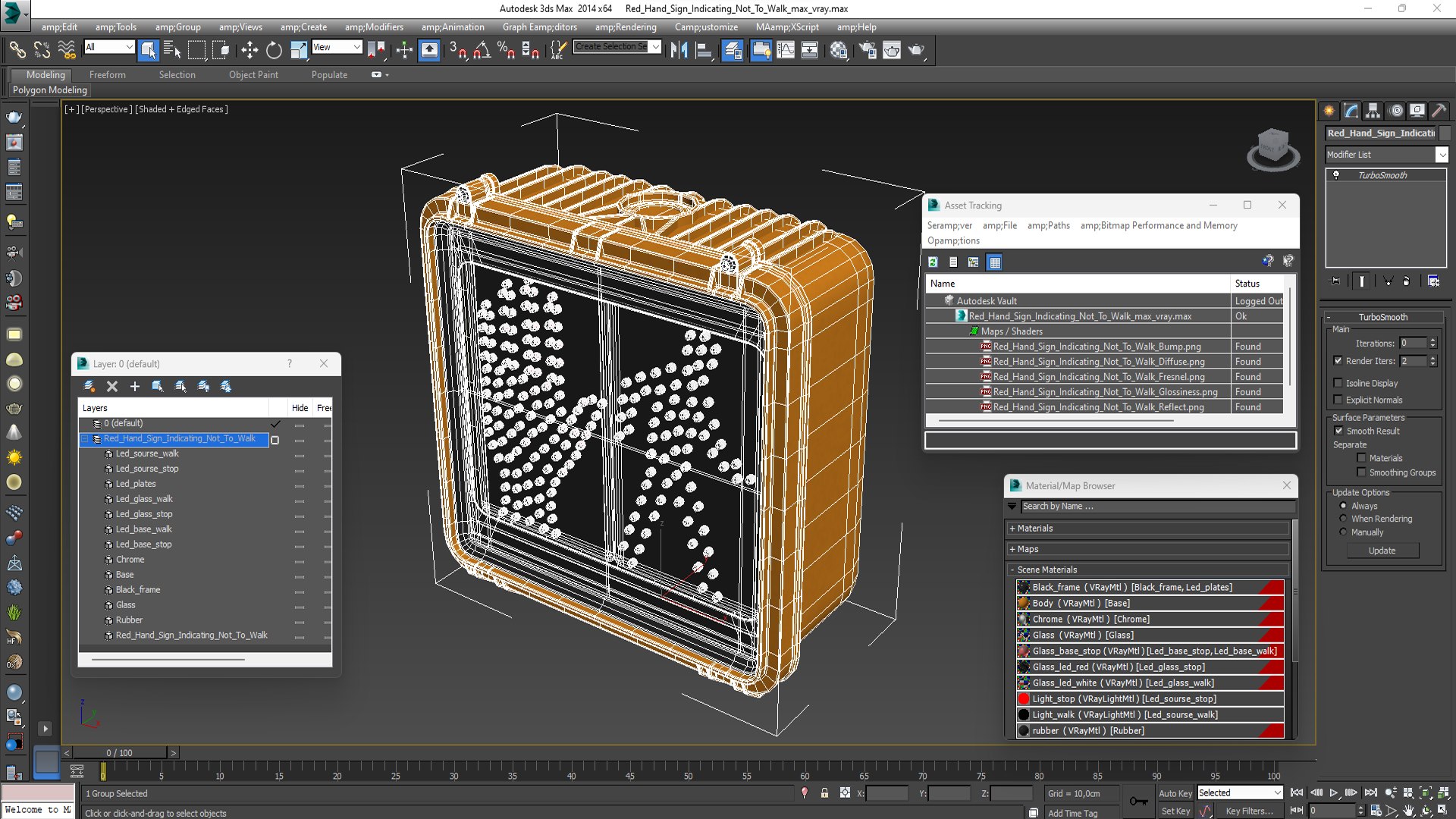Select the Move transform tool

click(249, 50)
